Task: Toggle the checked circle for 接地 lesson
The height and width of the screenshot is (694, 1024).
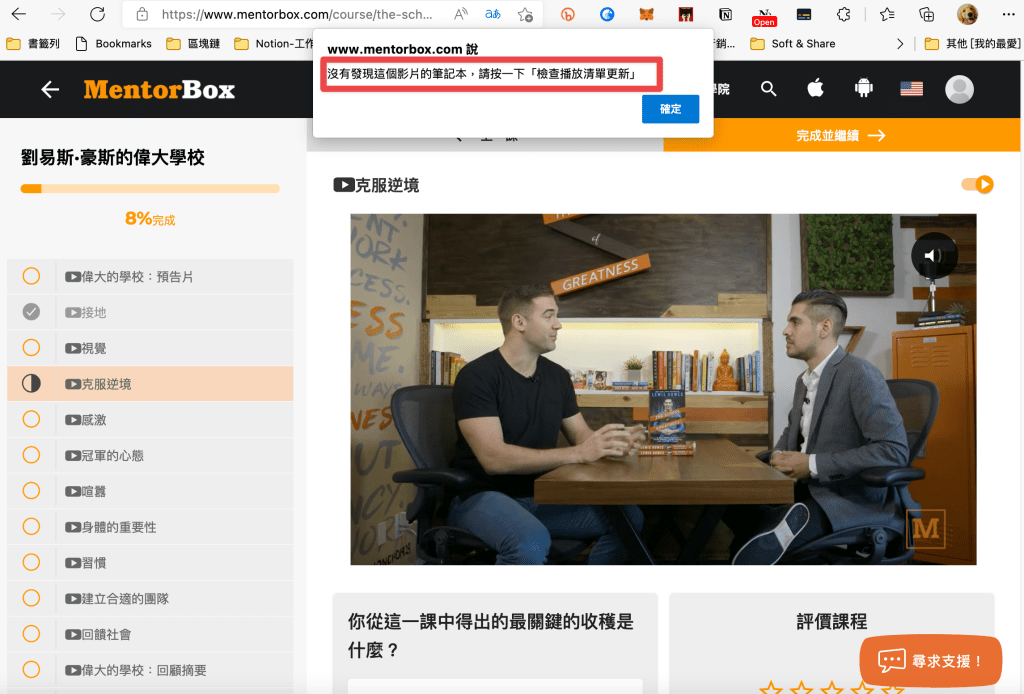Action: coord(31,312)
